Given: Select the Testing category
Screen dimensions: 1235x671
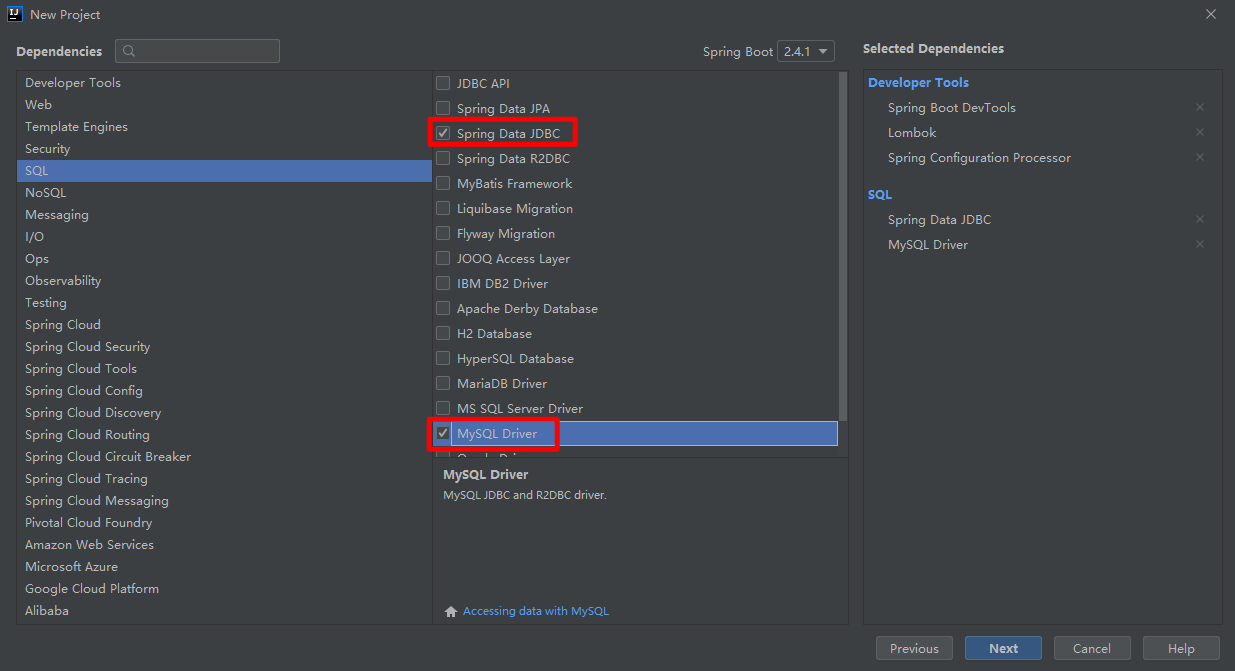Looking at the screenshot, I should click(224, 302).
